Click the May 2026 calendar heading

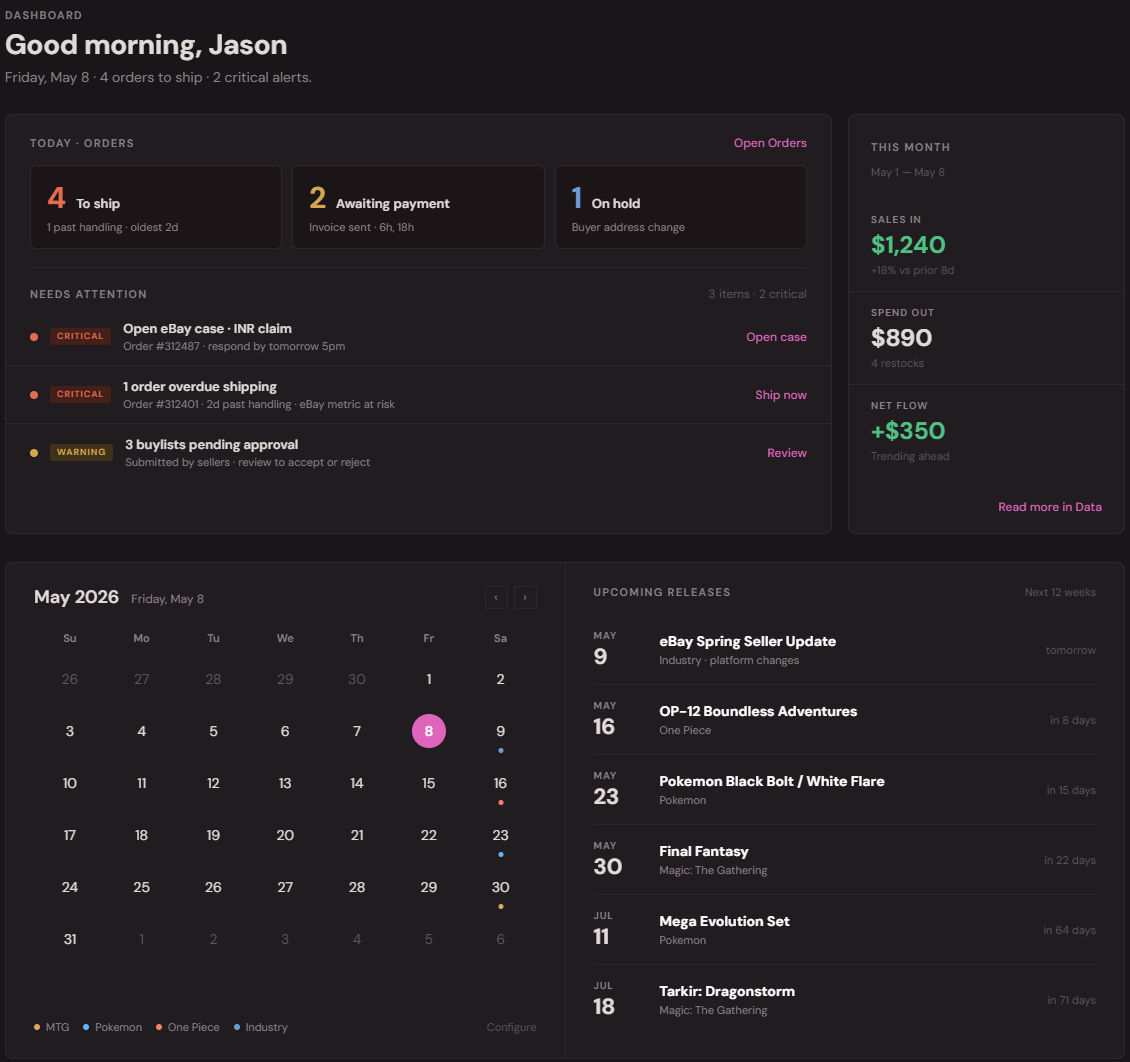(76, 597)
